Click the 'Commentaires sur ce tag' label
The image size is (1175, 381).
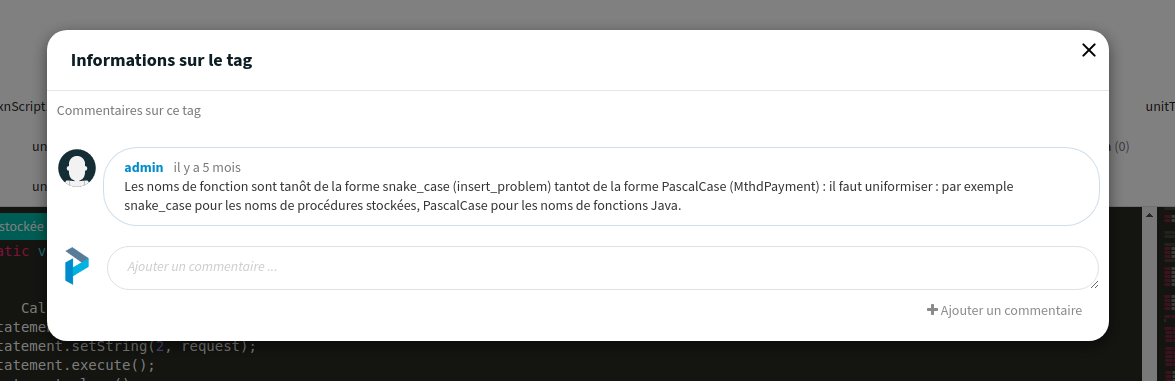pos(129,110)
